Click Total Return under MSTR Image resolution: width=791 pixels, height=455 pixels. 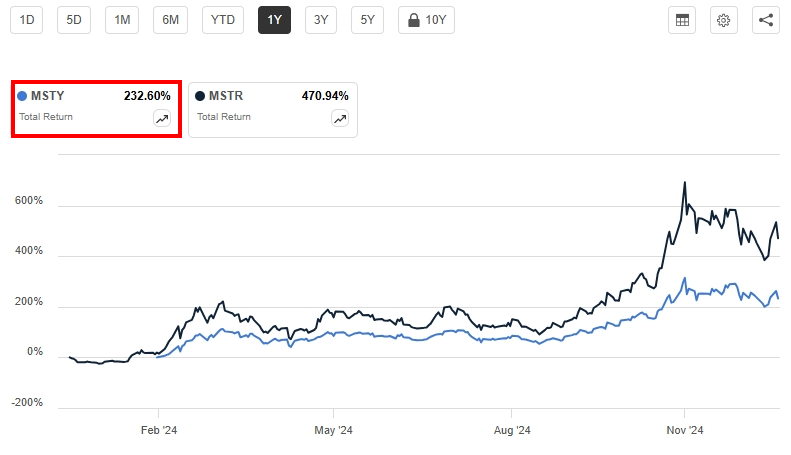(224, 117)
